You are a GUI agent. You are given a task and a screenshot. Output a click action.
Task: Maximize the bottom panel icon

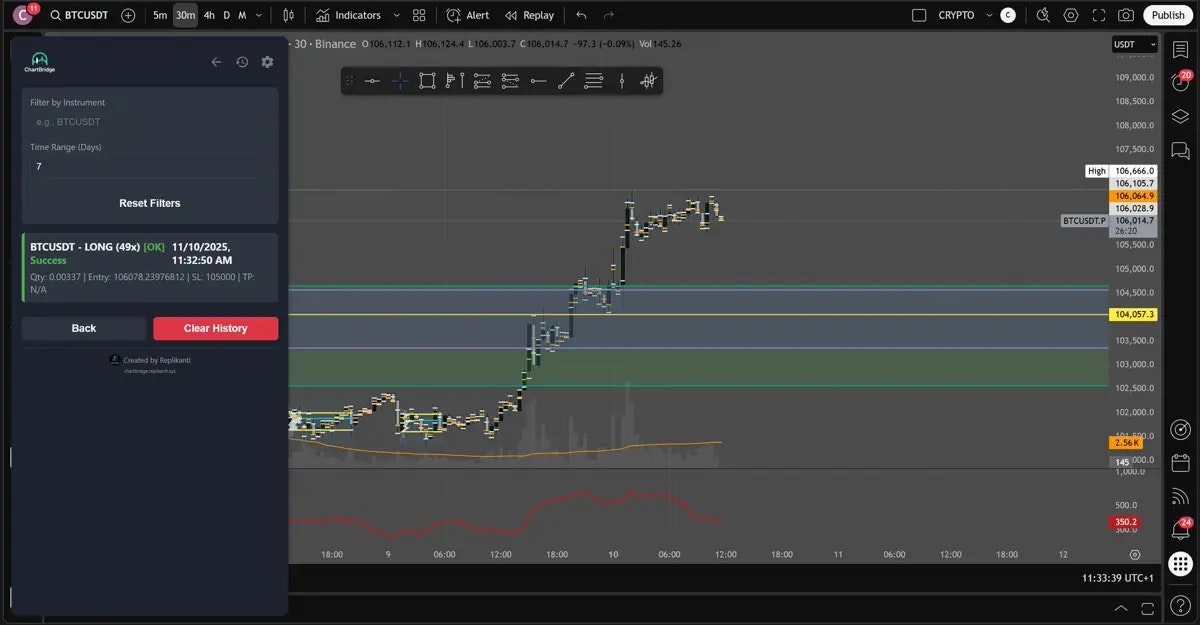click(x=1146, y=608)
